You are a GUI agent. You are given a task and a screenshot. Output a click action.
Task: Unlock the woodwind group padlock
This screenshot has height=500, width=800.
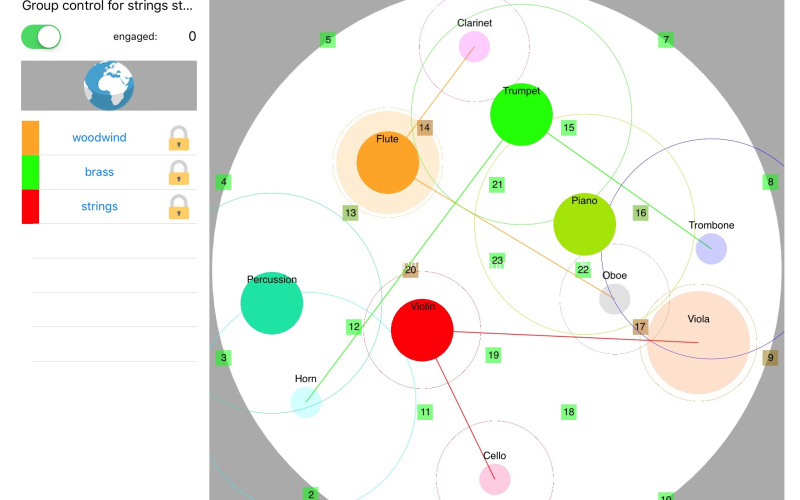coord(179,138)
